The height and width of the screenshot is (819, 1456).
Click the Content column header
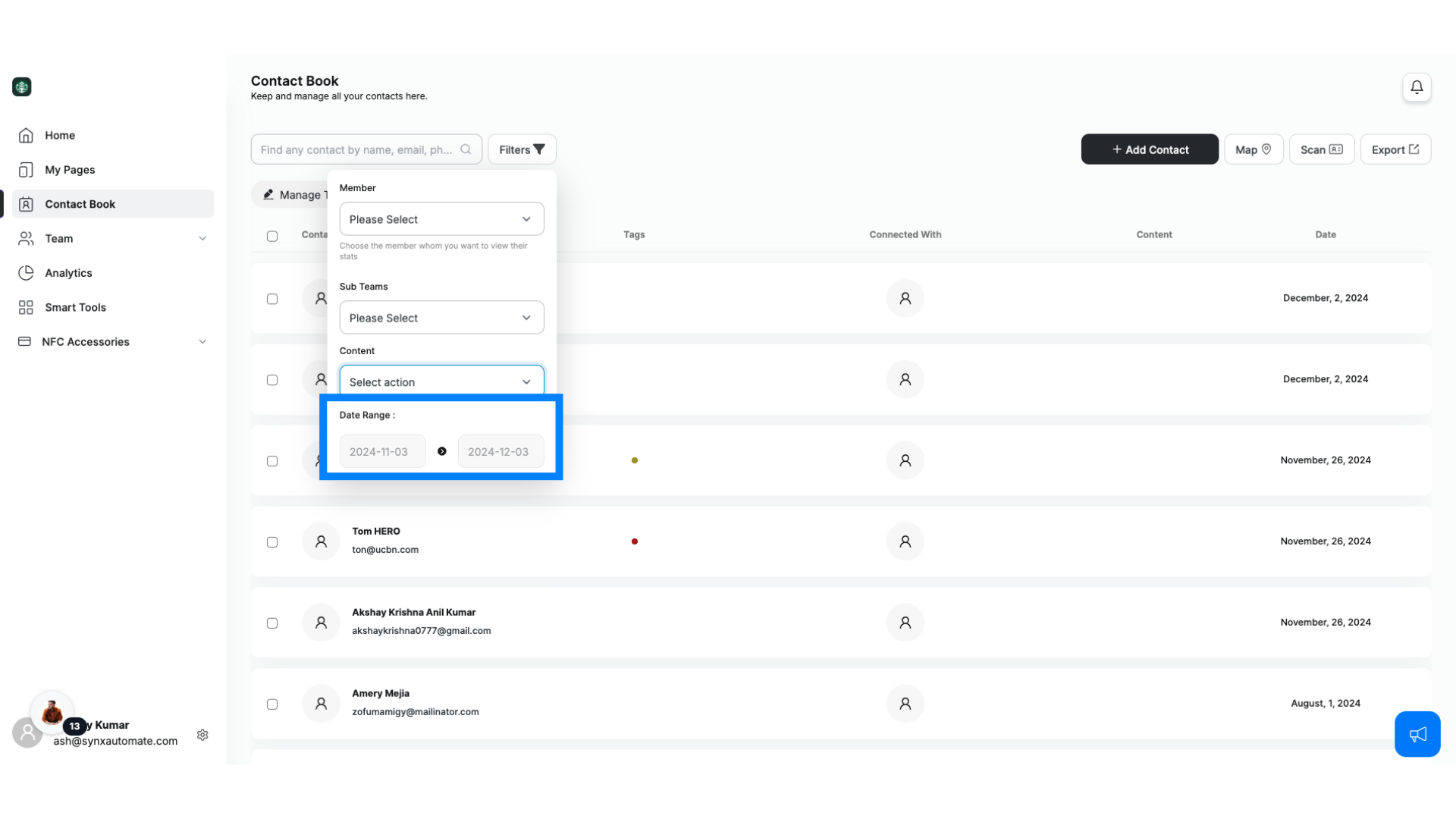coord(1153,234)
